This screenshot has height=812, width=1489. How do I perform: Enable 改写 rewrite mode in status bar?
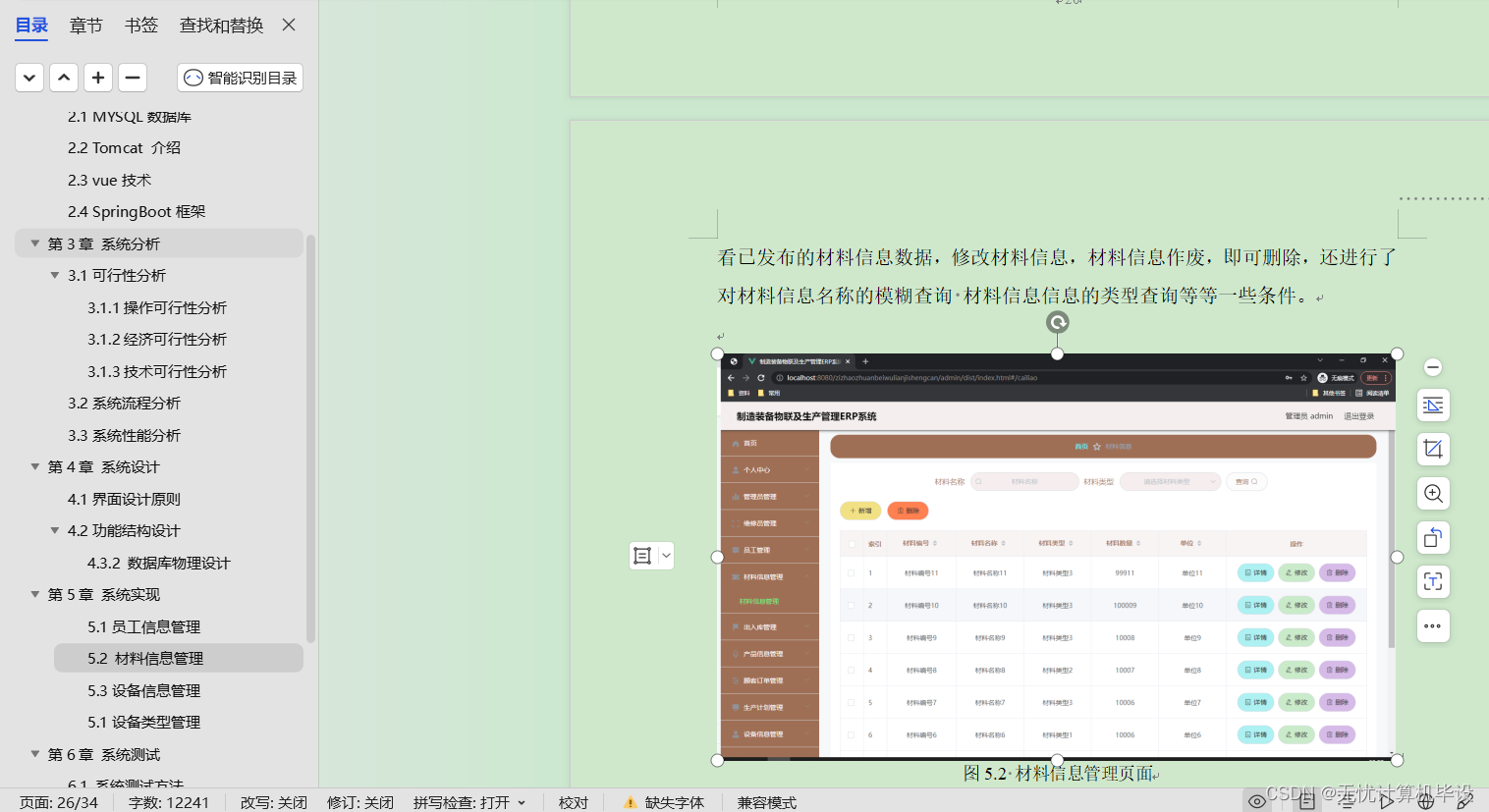click(x=273, y=802)
